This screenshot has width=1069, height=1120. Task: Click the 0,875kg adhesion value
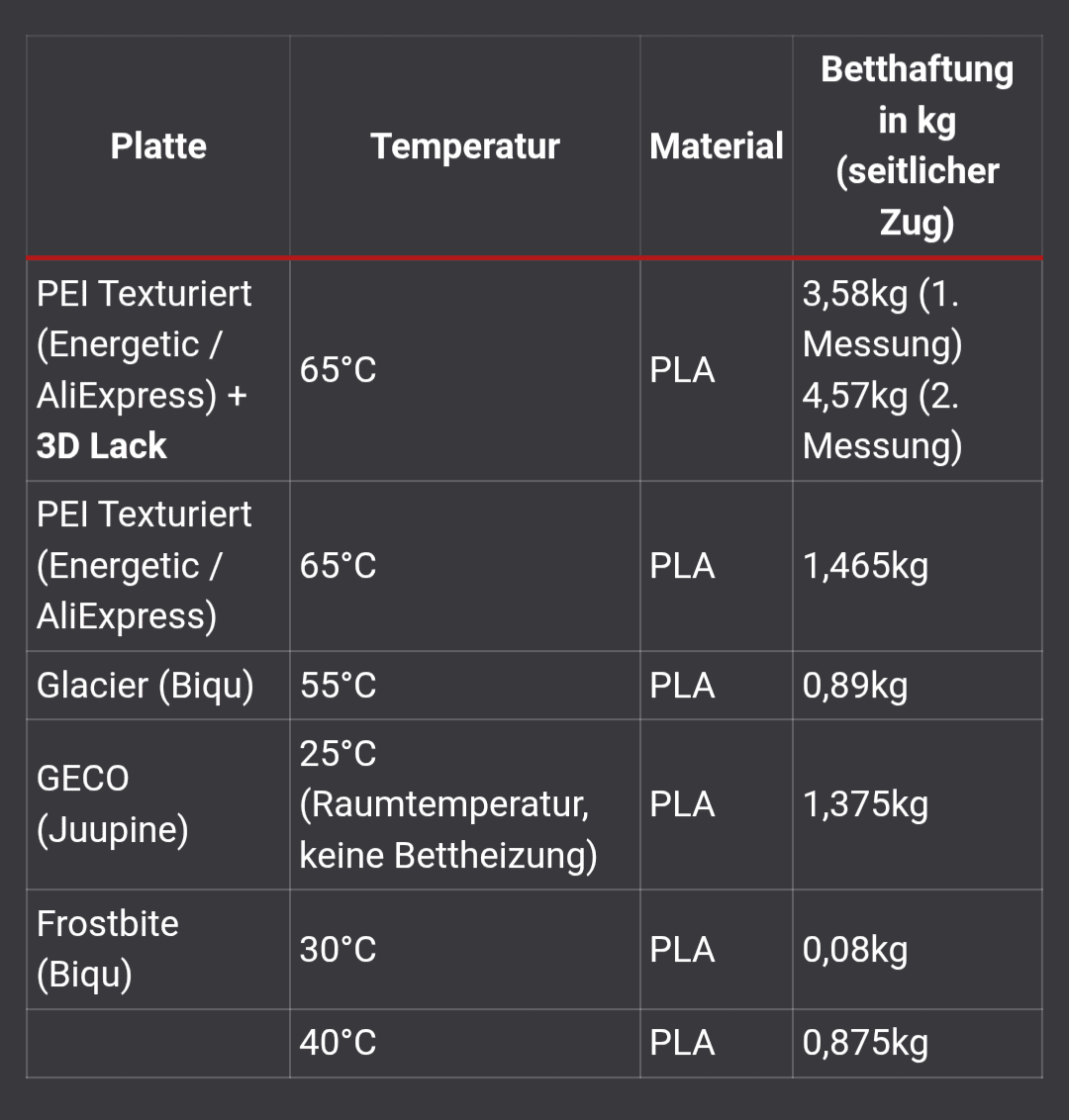(x=865, y=1043)
